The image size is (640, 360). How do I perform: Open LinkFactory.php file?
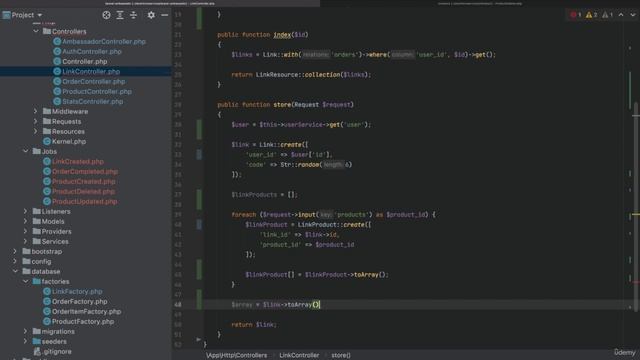[77, 291]
